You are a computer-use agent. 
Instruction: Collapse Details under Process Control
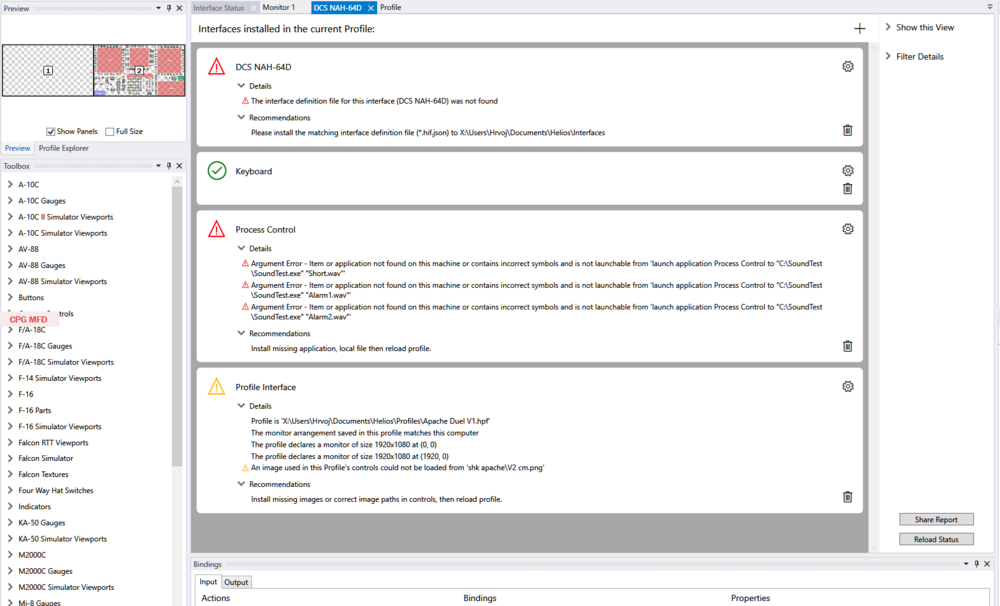coord(242,248)
